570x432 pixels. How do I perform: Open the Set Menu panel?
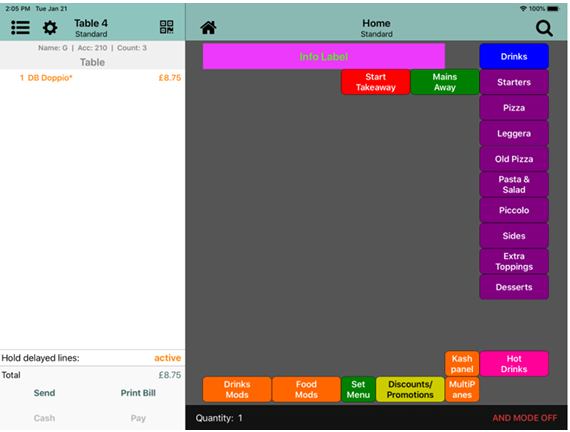pos(358,389)
